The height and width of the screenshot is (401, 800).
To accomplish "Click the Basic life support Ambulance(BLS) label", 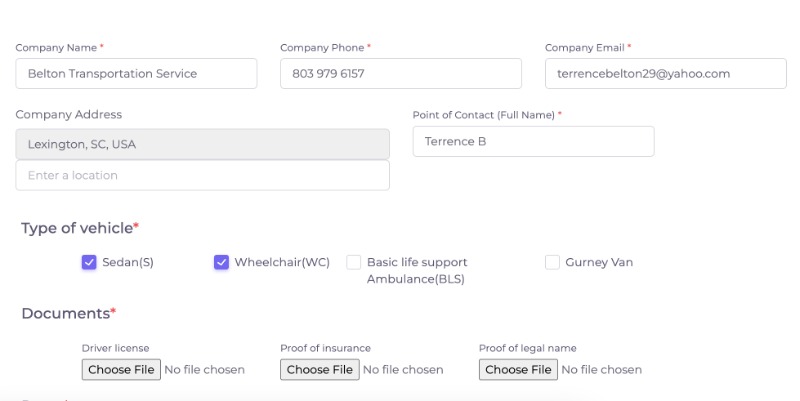I will point(417,270).
